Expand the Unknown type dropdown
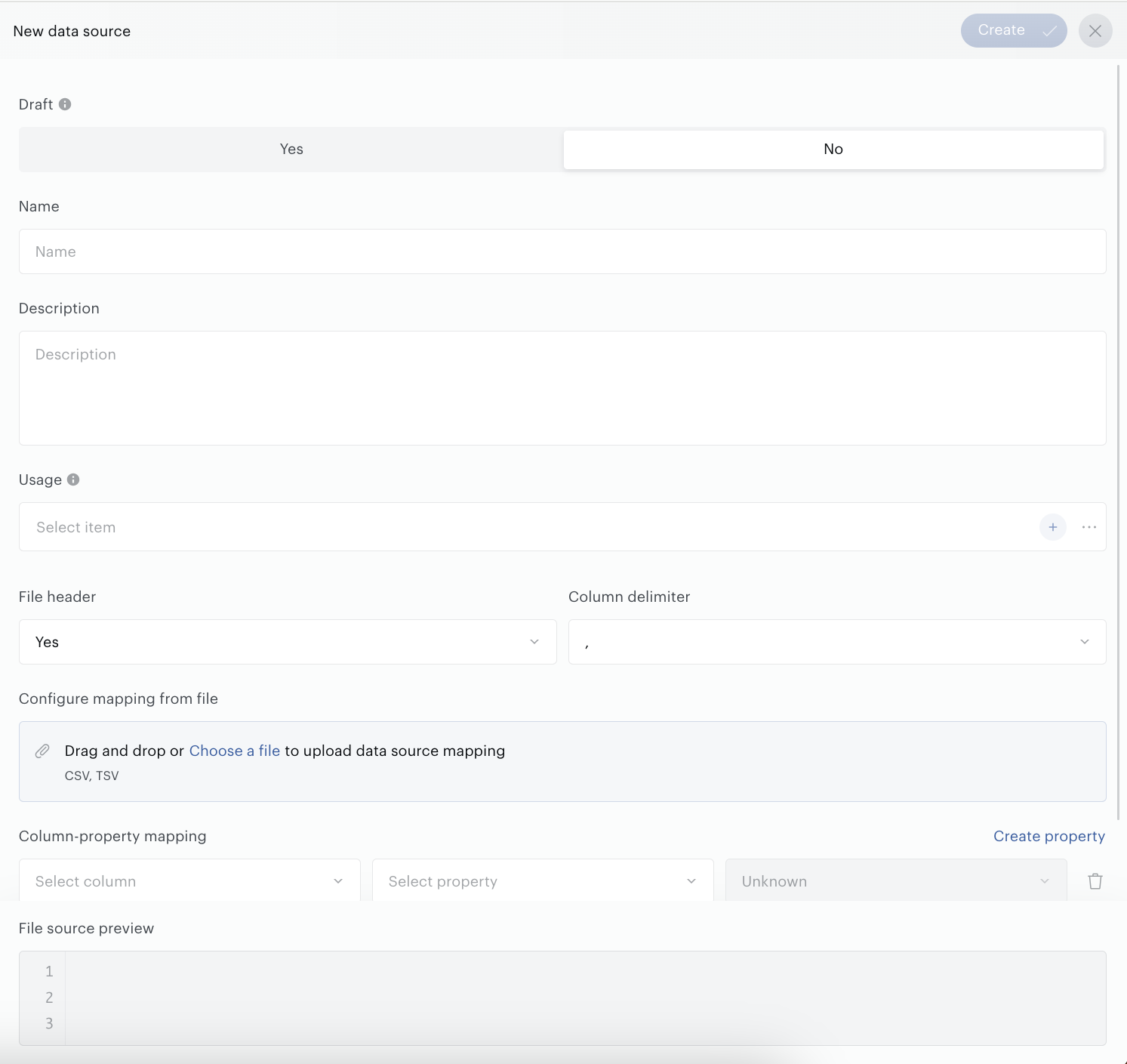This screenshot has width=1127, height=1064. pyautogui.click(x=896, y=881)
